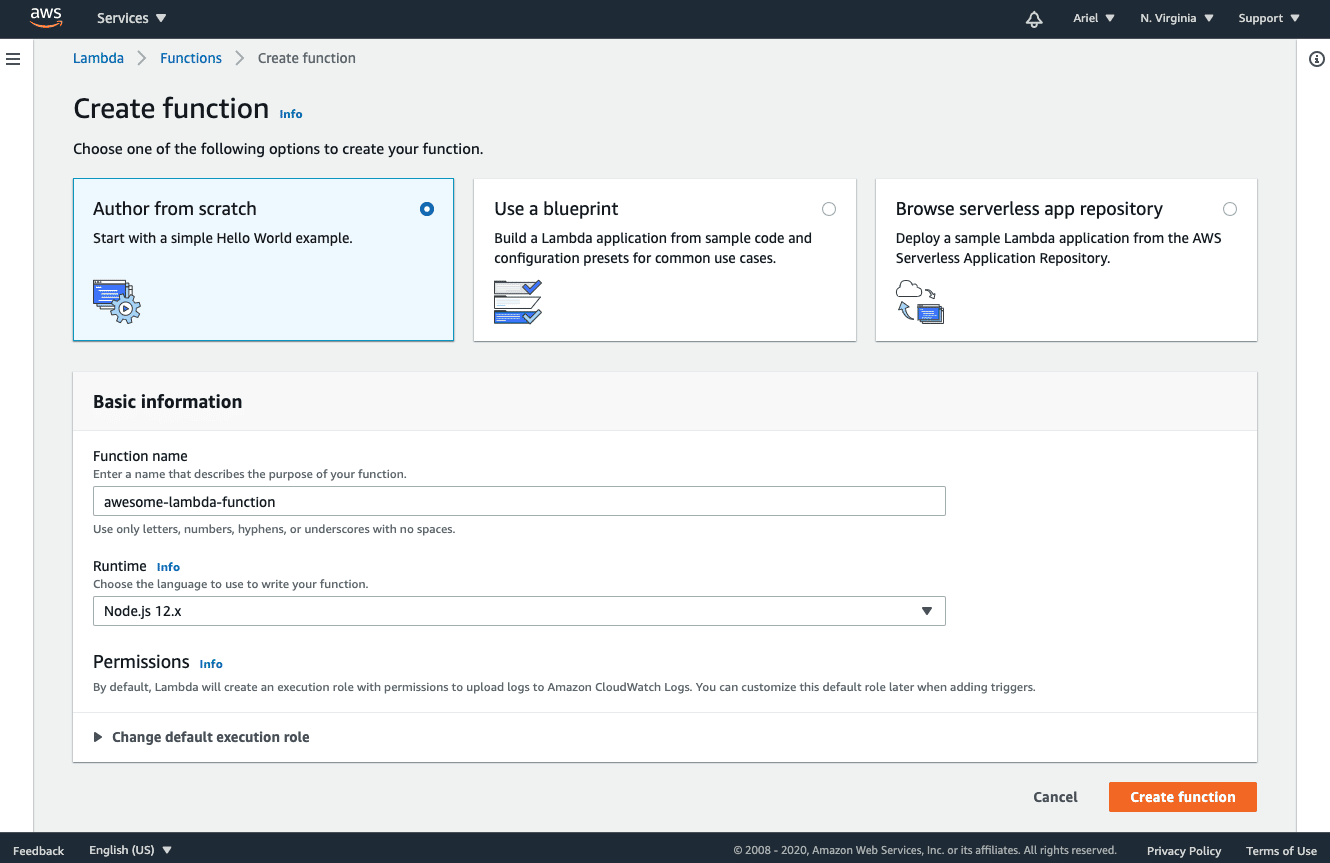Click Info link next to Permissions

[x=211, y=664]
